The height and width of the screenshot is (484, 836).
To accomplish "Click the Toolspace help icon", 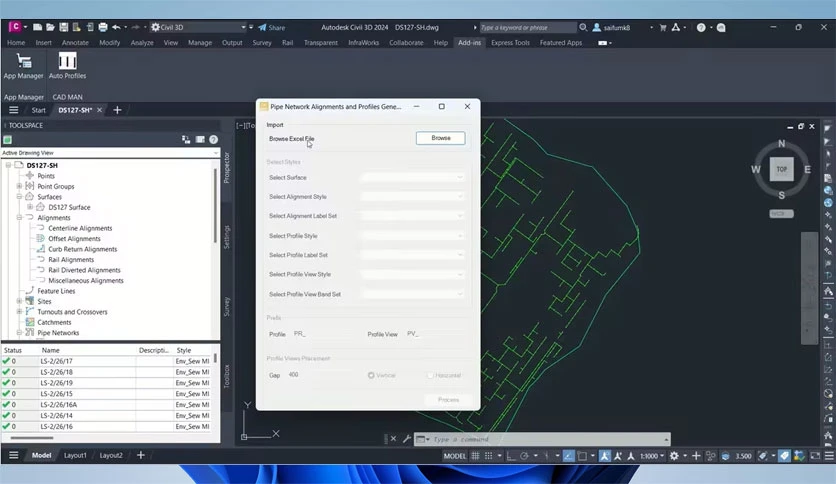I will 213,140.
